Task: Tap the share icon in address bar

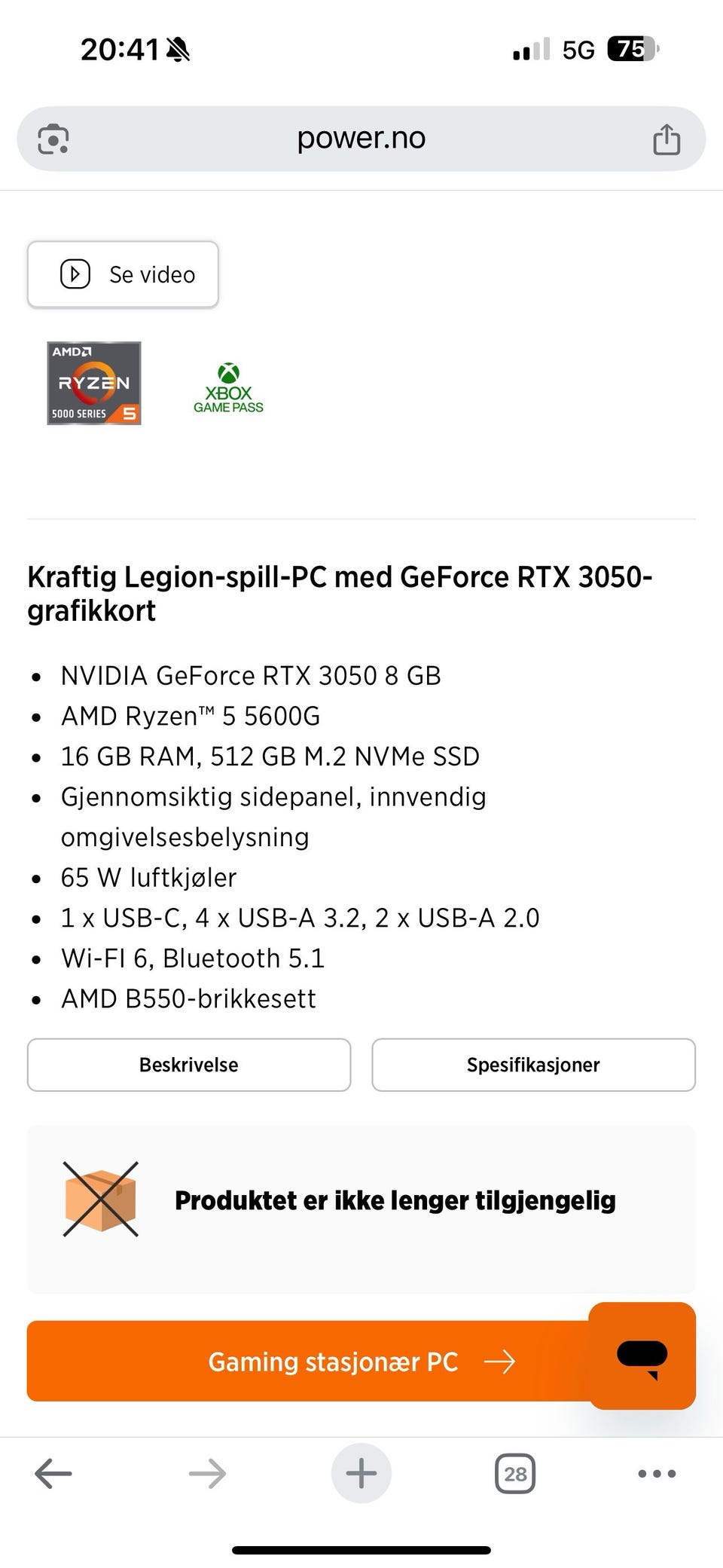Action: tap(666, 139)
